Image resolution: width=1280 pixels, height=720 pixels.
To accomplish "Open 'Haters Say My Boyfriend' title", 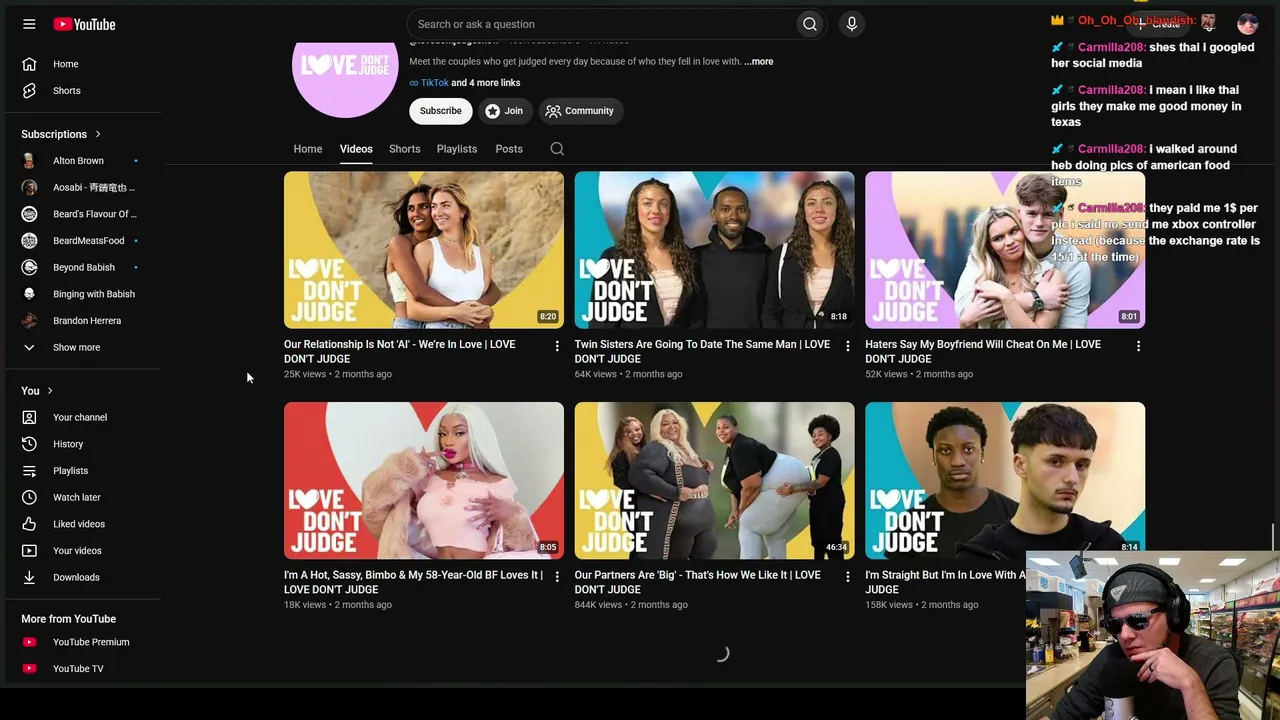I will click(x=983, y=352).
